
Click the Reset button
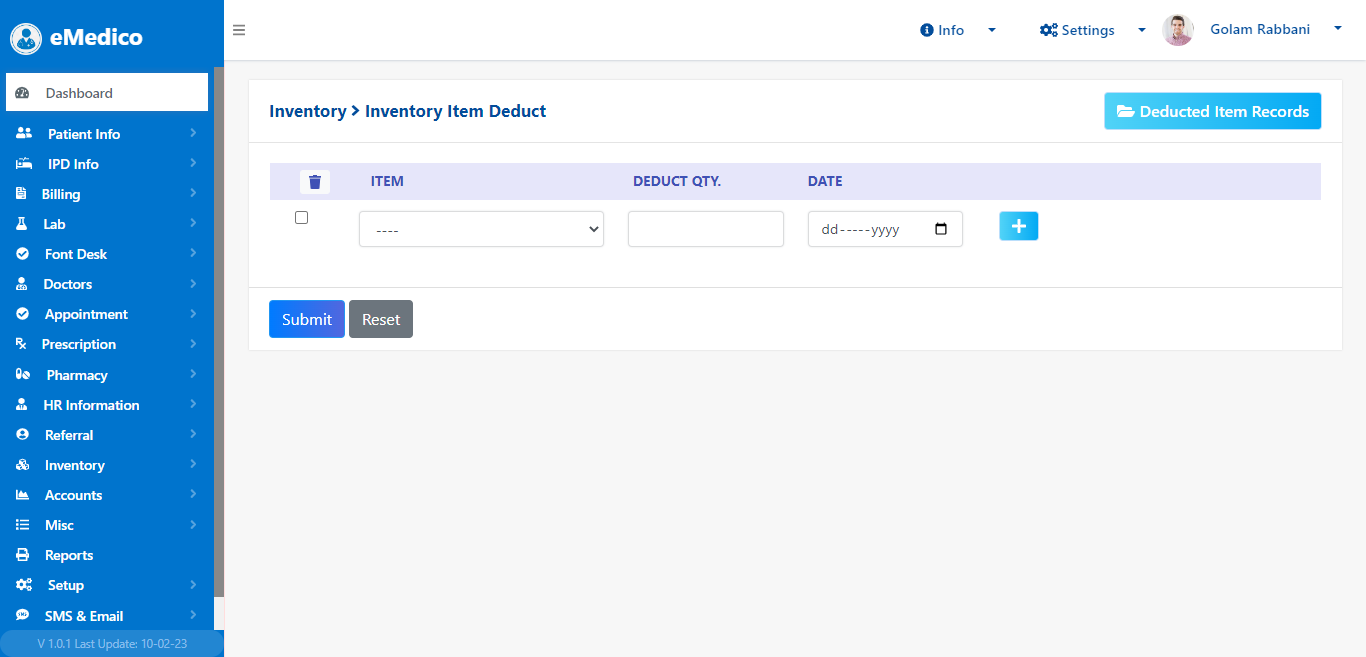coord(381,319)
